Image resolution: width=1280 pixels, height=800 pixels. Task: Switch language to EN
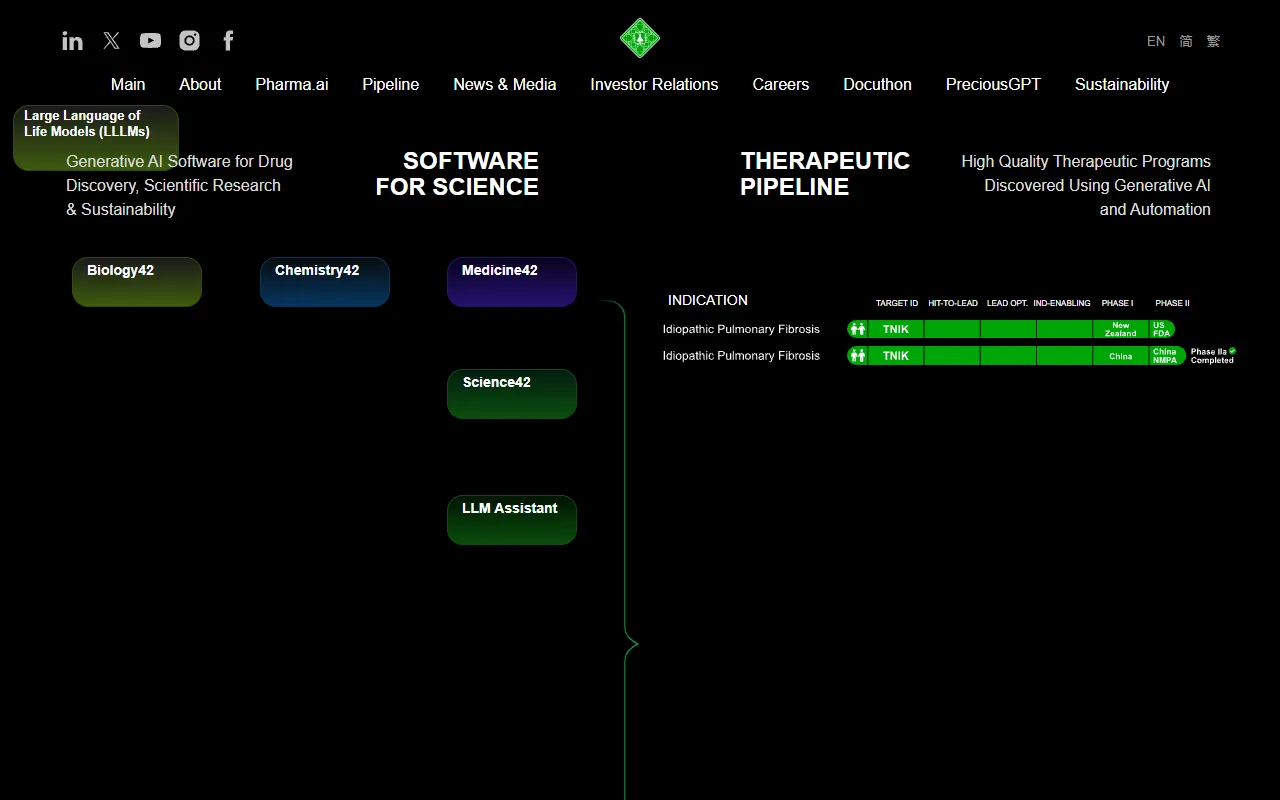click(1156, 41)
